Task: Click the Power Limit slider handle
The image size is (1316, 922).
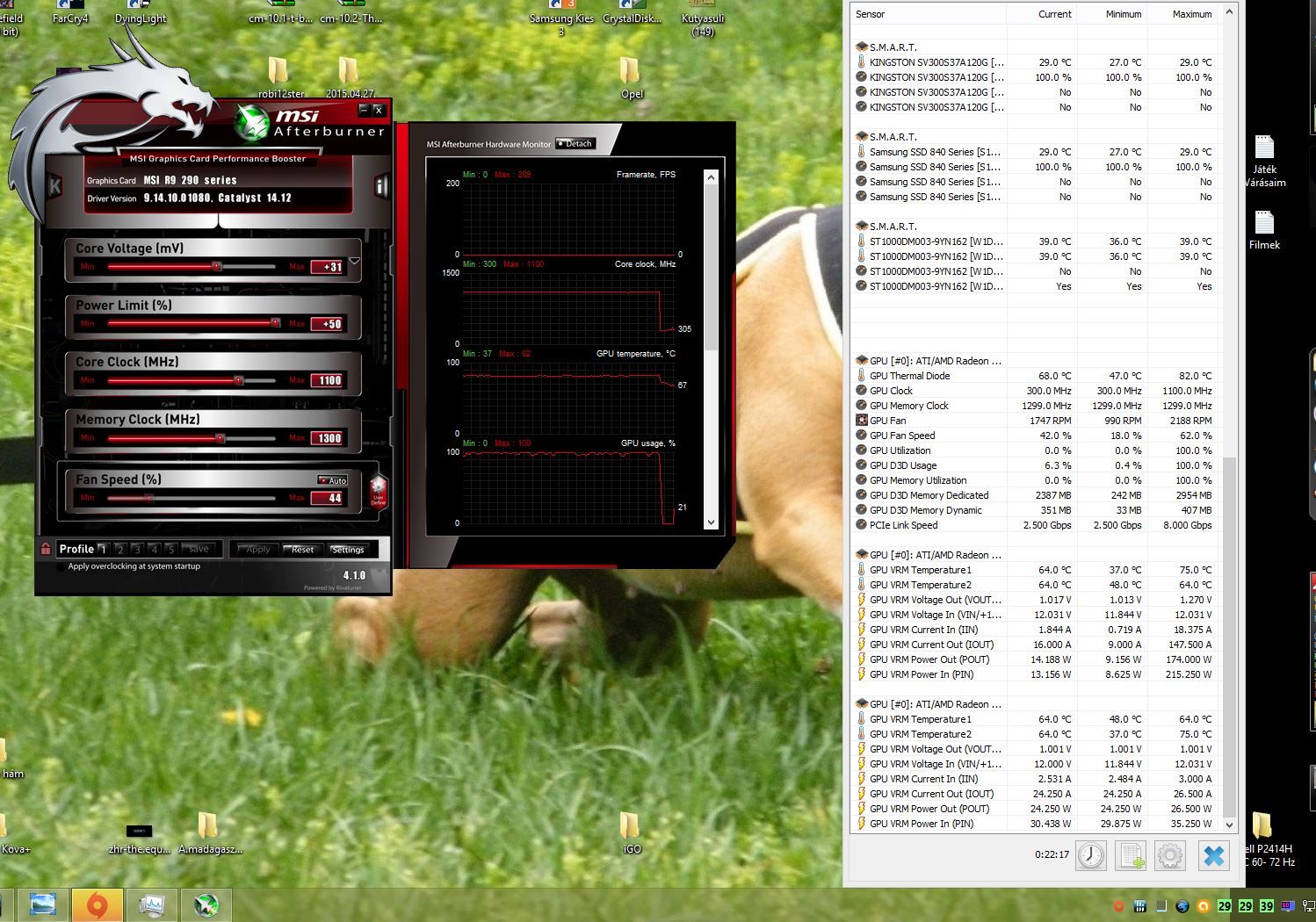Action: pyautogui.click(x=275, y=323)
